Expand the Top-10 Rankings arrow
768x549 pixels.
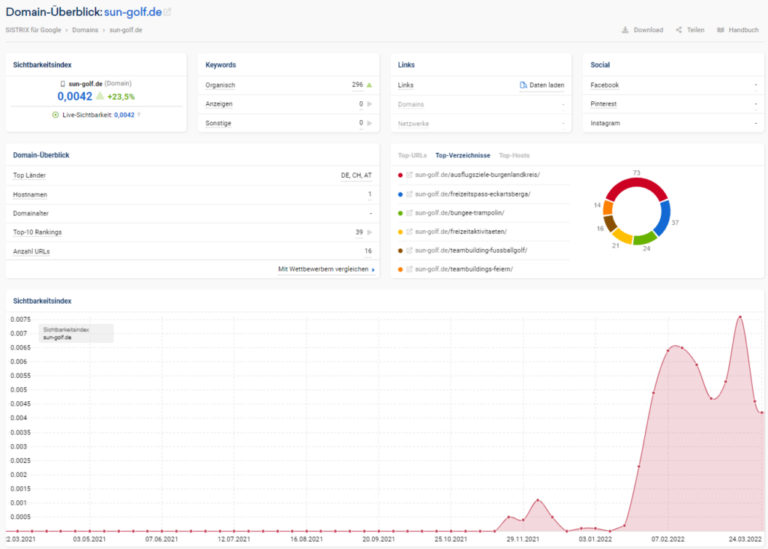click(369, 232)
